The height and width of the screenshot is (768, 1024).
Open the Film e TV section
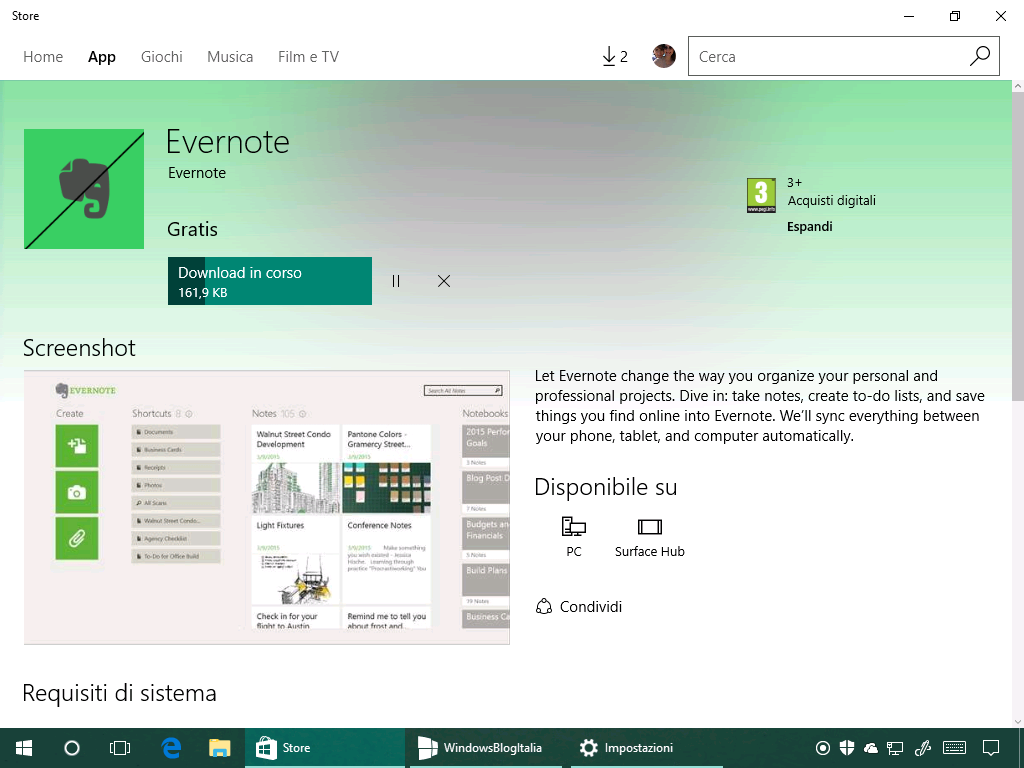[308, 57]
